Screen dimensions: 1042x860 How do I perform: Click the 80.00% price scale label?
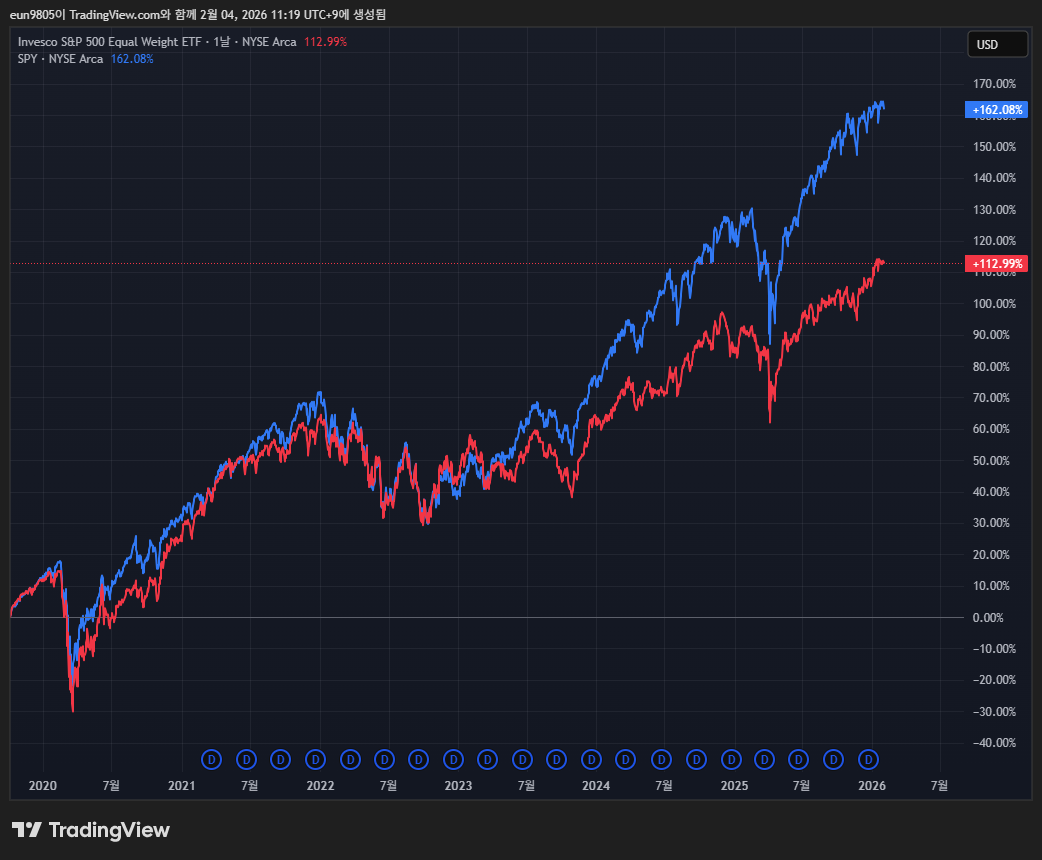[x=991, y=366]
